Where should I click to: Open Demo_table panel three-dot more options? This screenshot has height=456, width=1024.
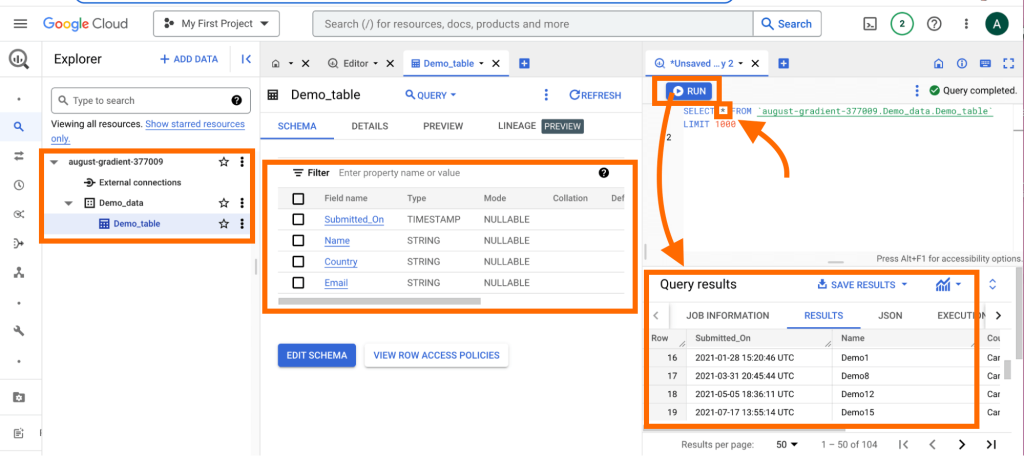click(x=547, y=95)
